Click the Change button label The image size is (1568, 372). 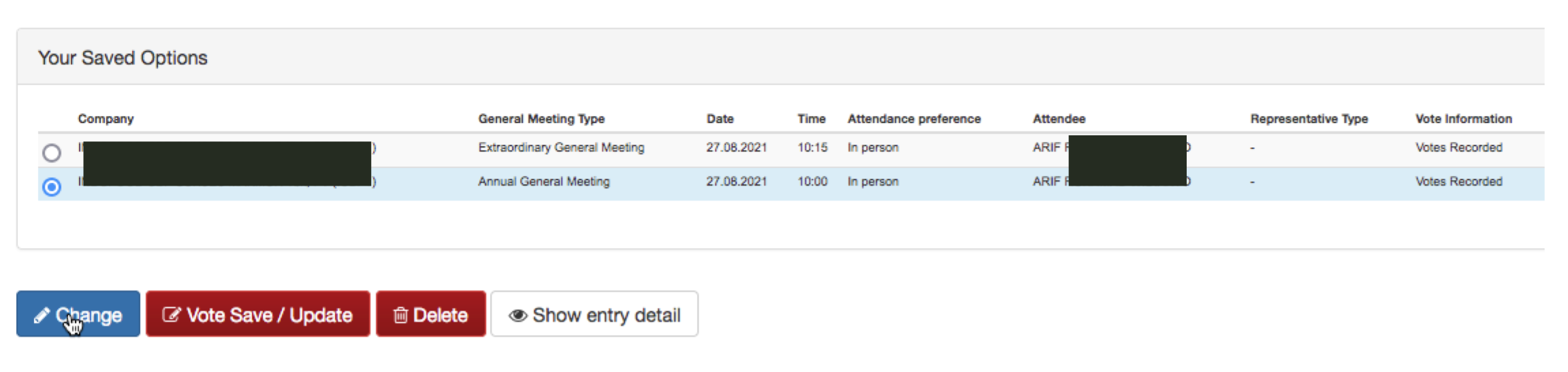tap(89, 316)
